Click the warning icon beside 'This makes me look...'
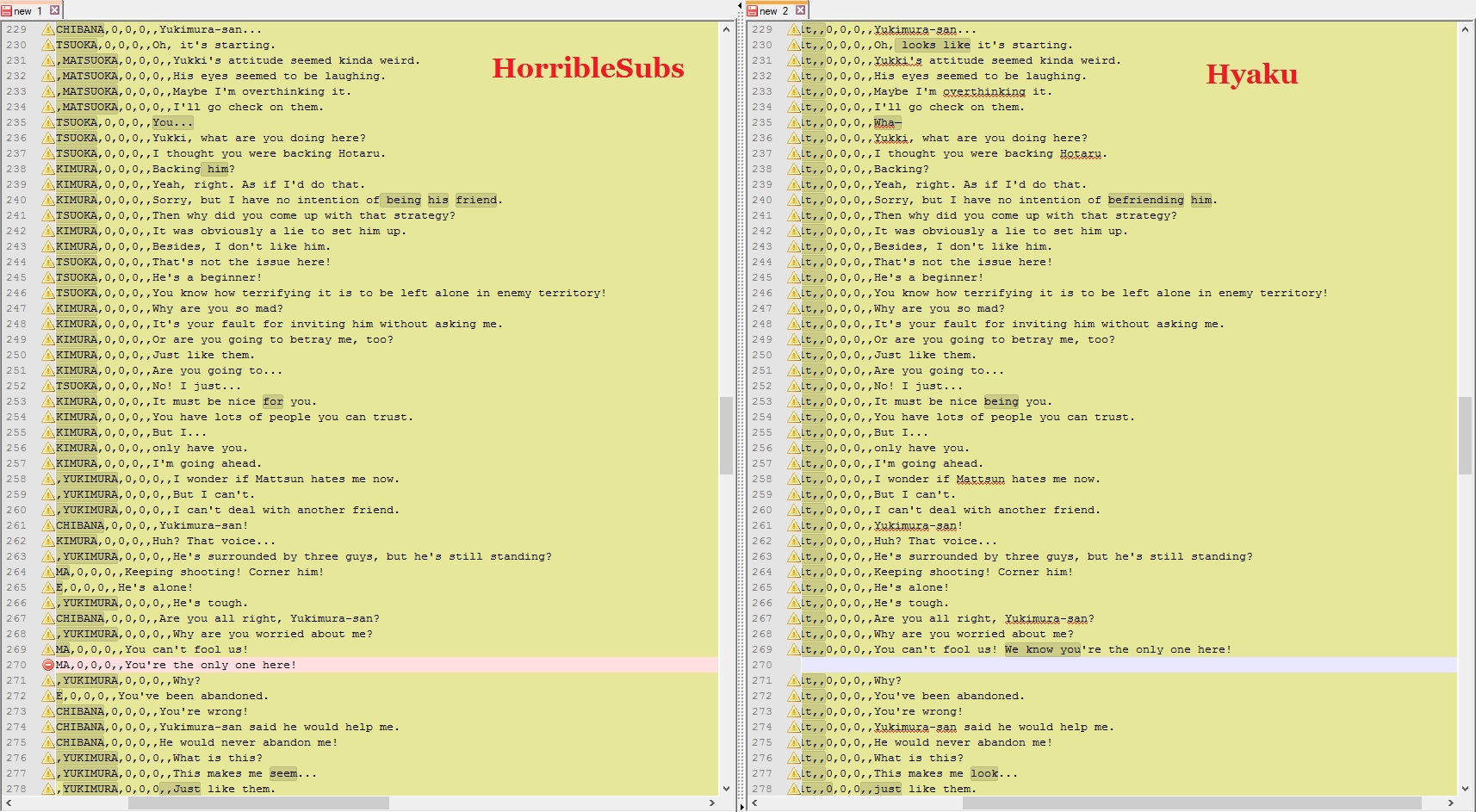This screenshot has width=1476, height=812. (794, 773)
